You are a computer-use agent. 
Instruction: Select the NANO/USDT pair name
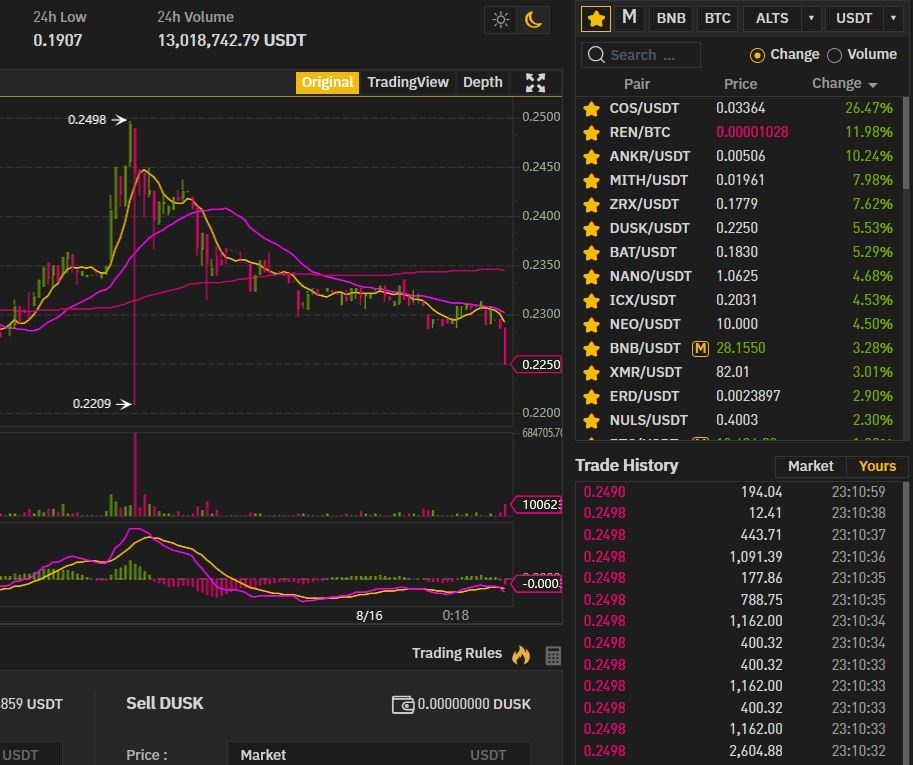coord(650,276)
